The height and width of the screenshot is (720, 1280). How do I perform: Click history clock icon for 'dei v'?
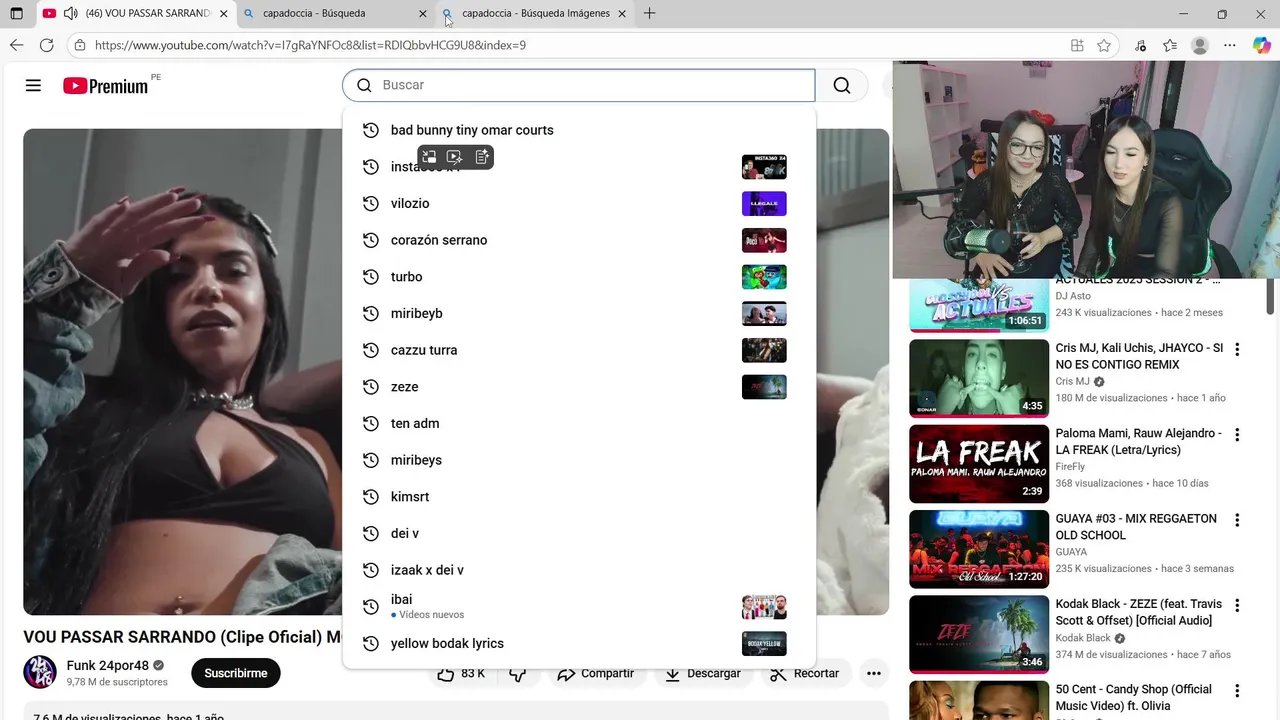tap(370, 533)
